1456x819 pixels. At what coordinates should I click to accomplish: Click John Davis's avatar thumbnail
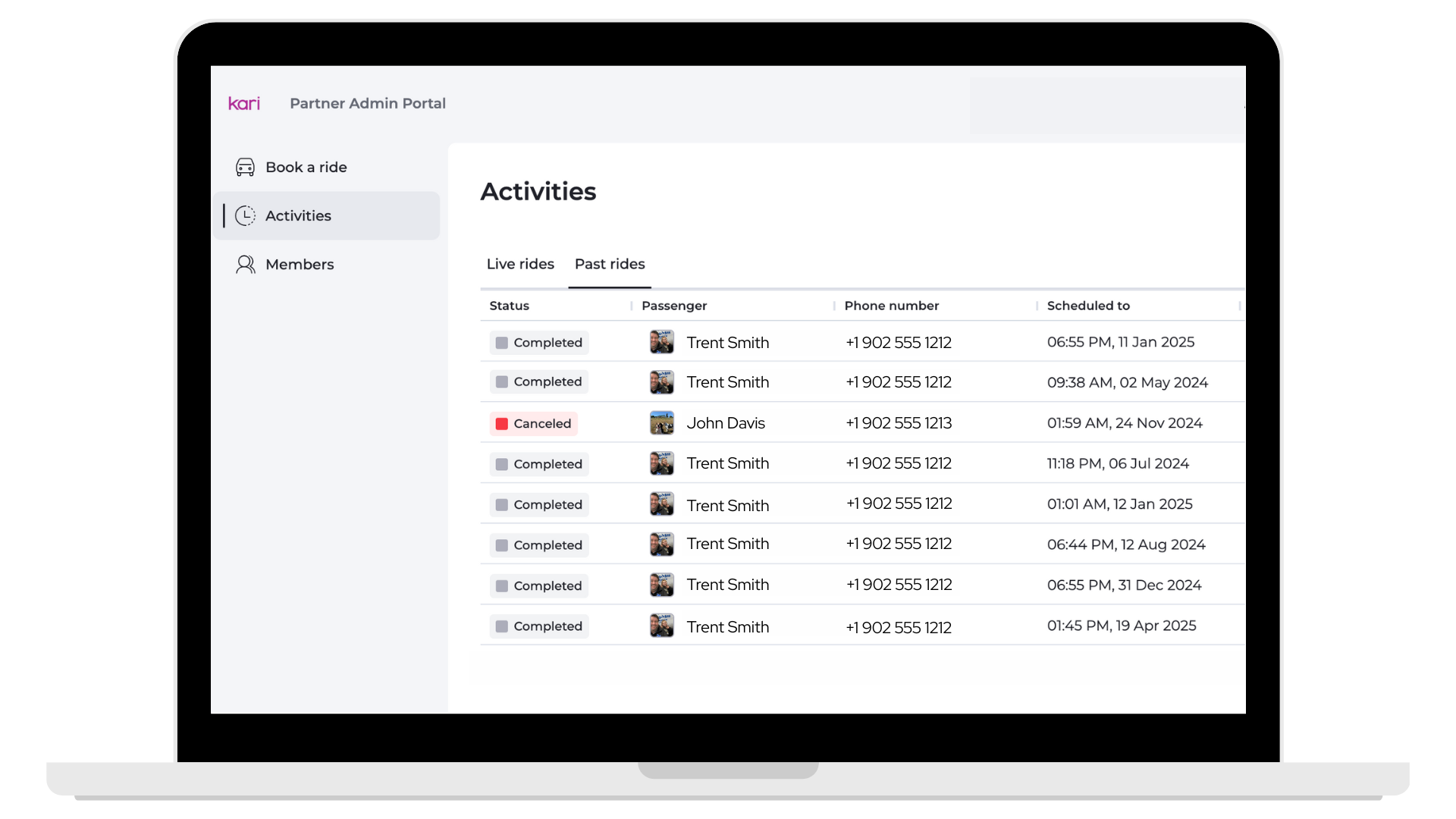pos(661,423)
